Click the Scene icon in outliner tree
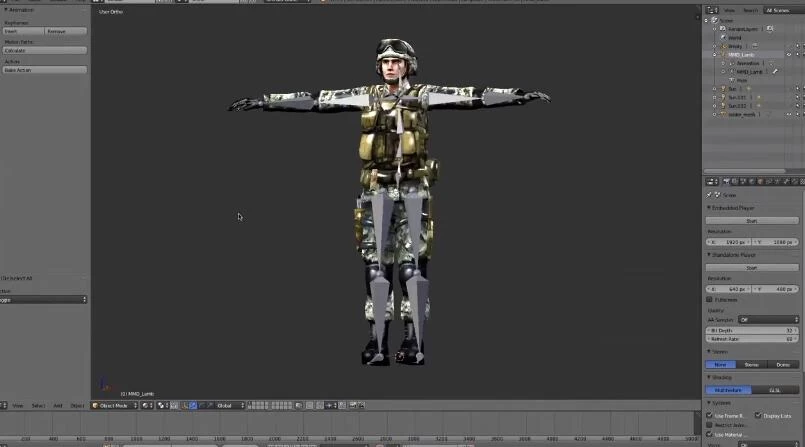This screenshot has height=447, width=805. click(716, 20)
